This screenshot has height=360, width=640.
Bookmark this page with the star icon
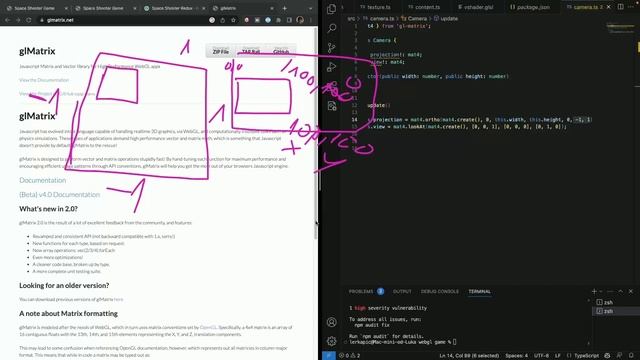click(233, 20)
